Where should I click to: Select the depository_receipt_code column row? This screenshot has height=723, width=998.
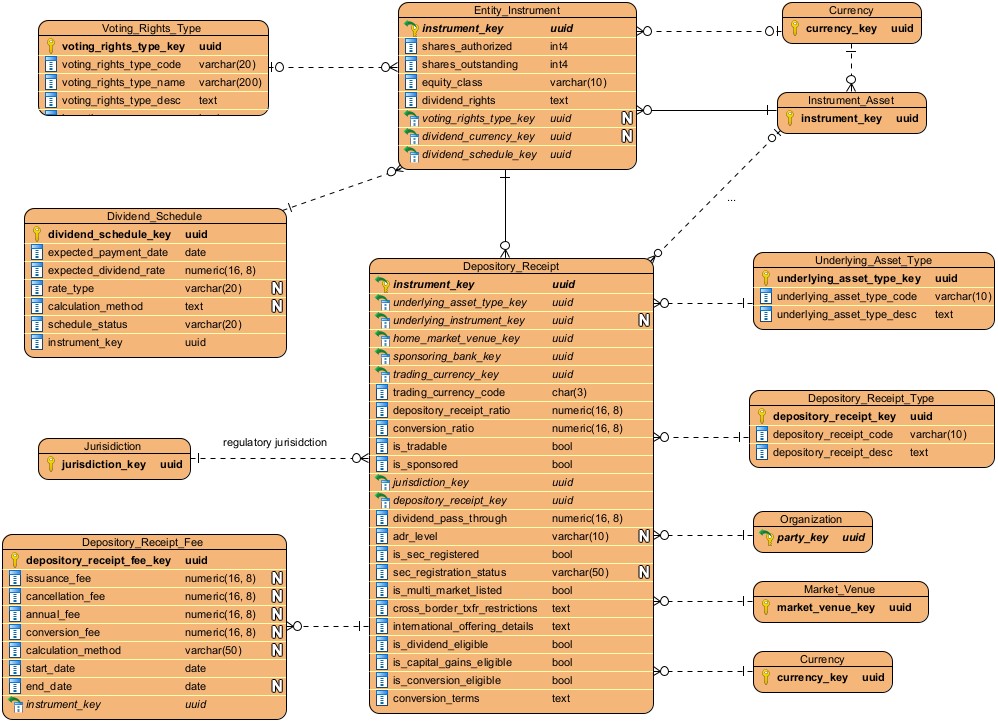point(832,435)
